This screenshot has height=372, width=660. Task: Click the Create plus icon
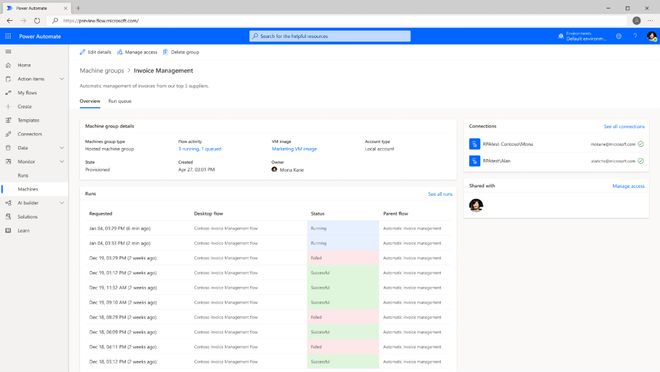coord(8,106)
